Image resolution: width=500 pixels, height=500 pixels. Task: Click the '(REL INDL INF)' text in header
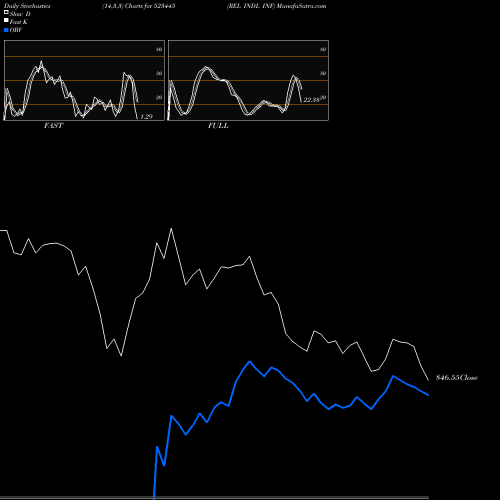coord(251,6)
